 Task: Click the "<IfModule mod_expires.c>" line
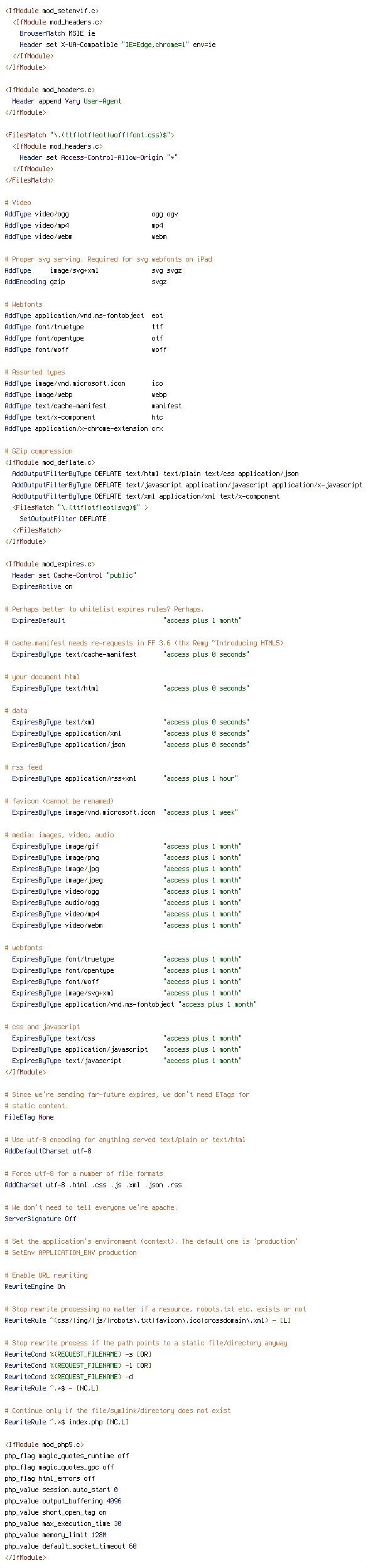50,564
